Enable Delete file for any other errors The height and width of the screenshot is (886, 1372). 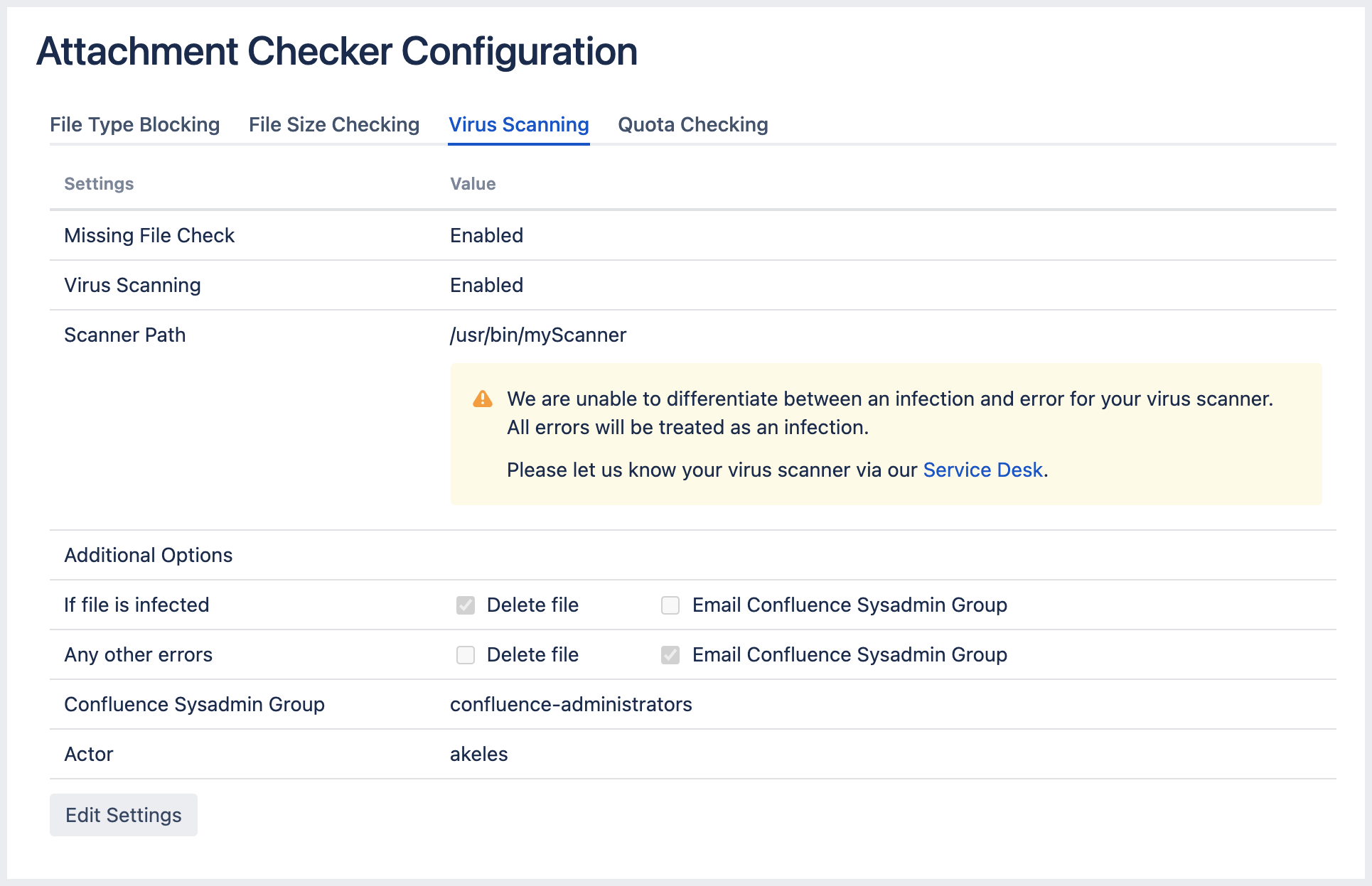[466, 655]
